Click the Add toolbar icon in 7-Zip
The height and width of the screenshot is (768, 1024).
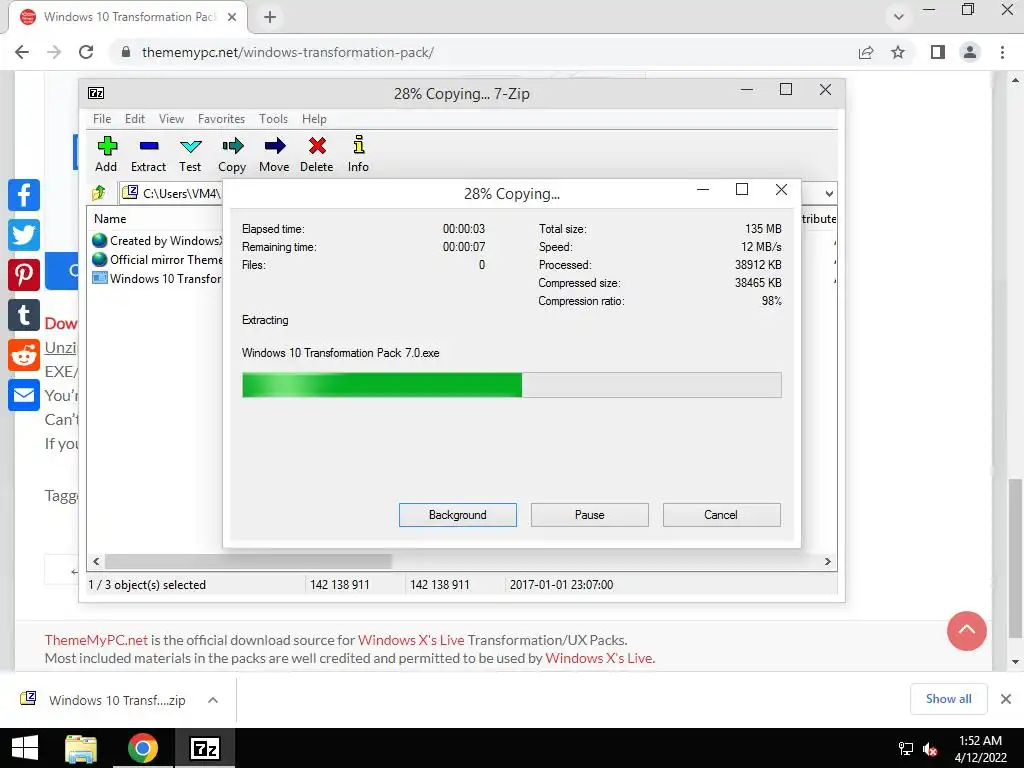[106, 154]
